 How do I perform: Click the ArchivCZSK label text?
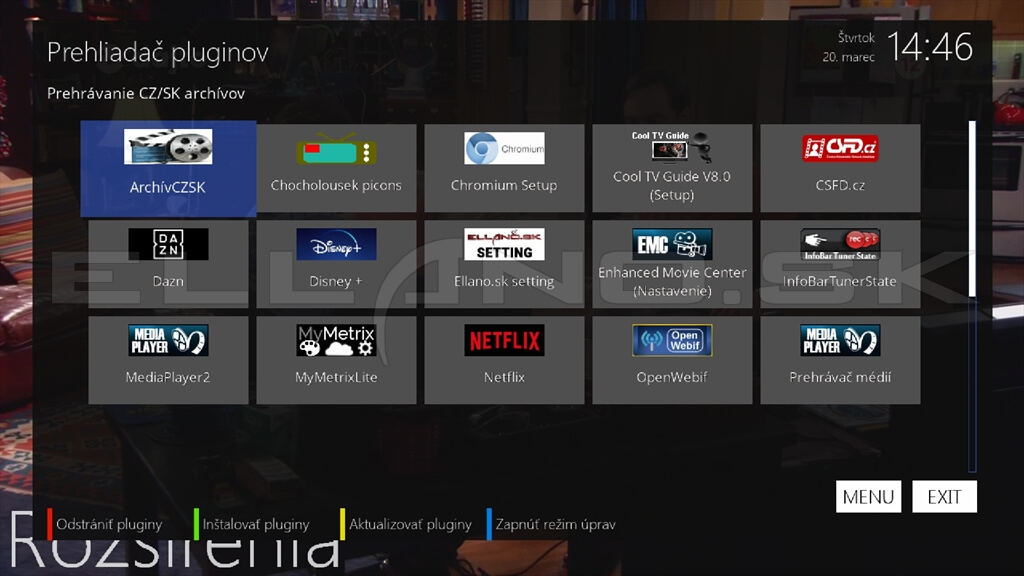coord(168,187)
